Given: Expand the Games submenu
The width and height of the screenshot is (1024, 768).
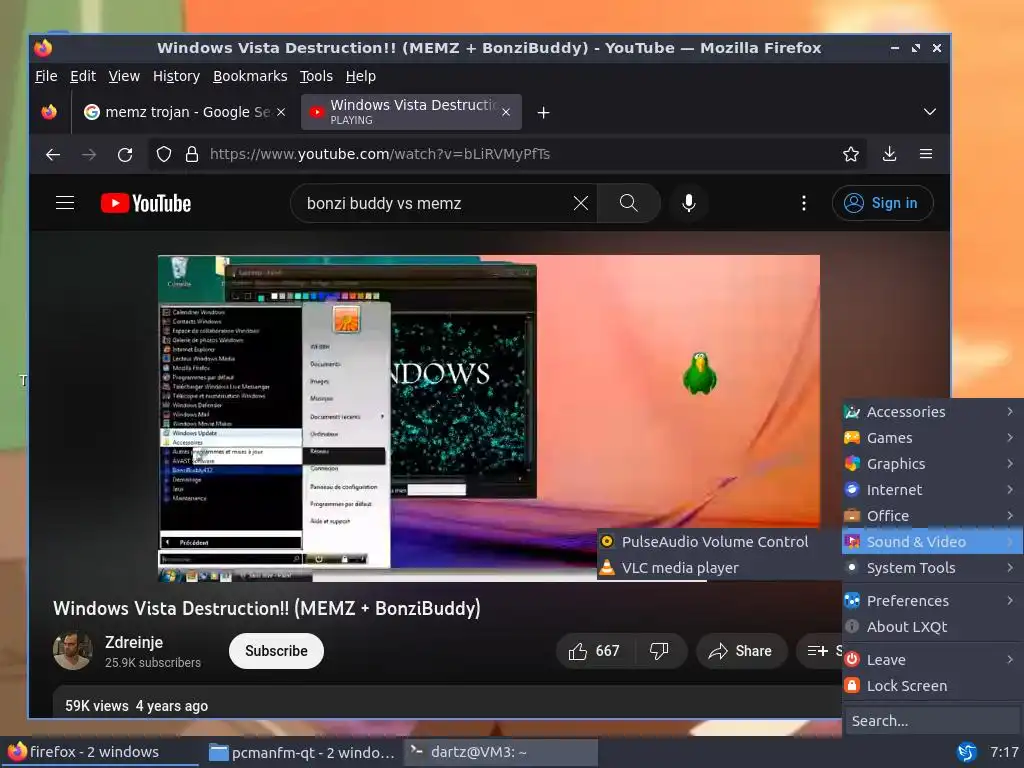Looking at the screenshot, I should point(932,438).
